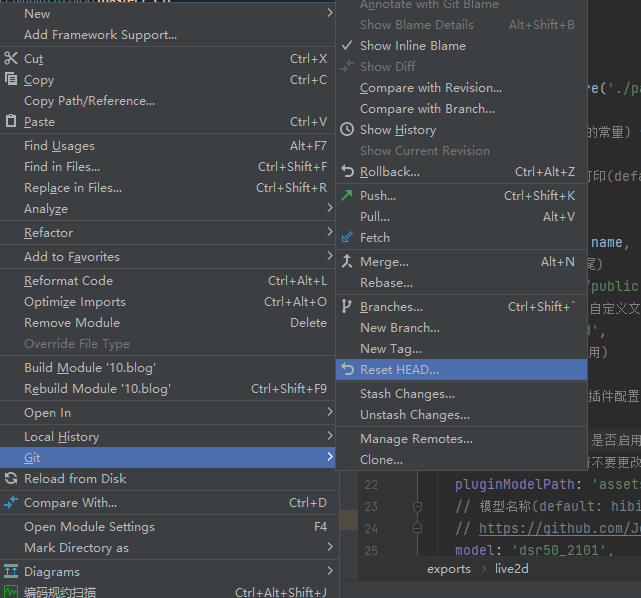Select Remove Module menu item

coord(168,323)
